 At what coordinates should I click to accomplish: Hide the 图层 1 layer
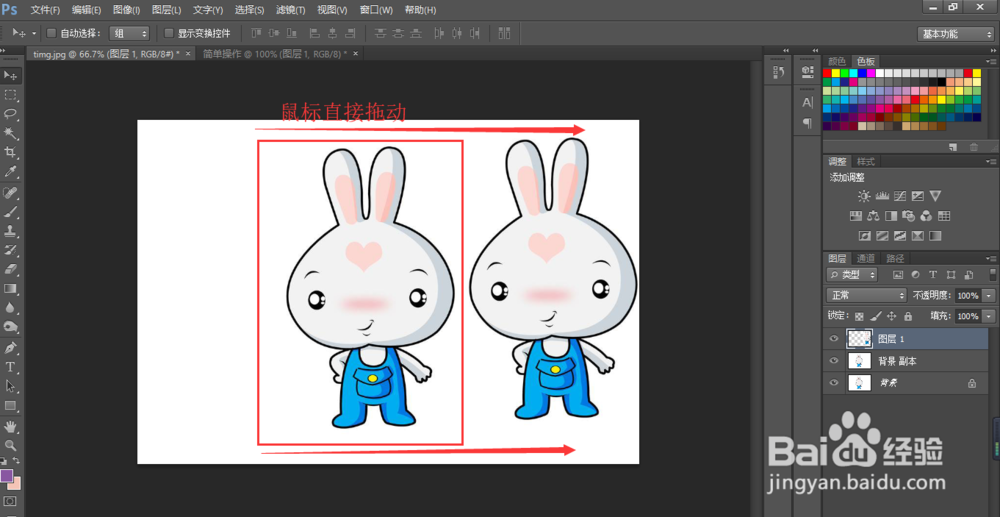[x=834, y=339]
